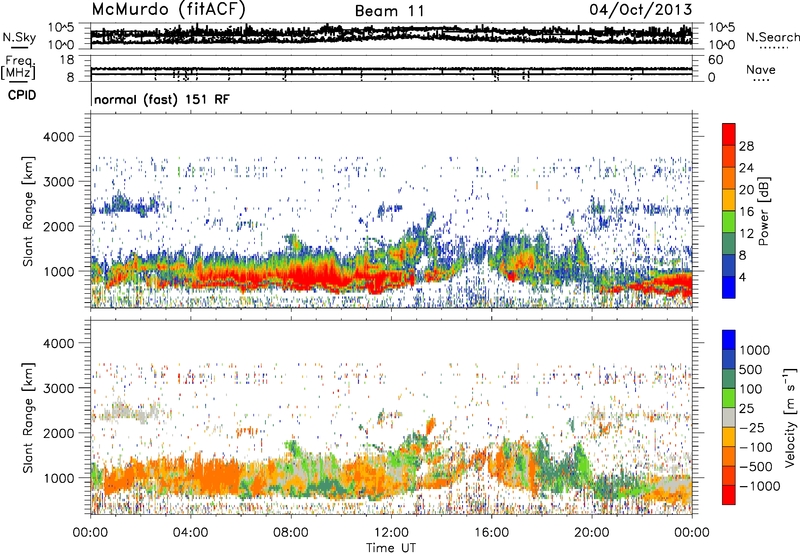Click the 'N.Search' legend label
Screen dimensions: 800x554
coord(772,37)
